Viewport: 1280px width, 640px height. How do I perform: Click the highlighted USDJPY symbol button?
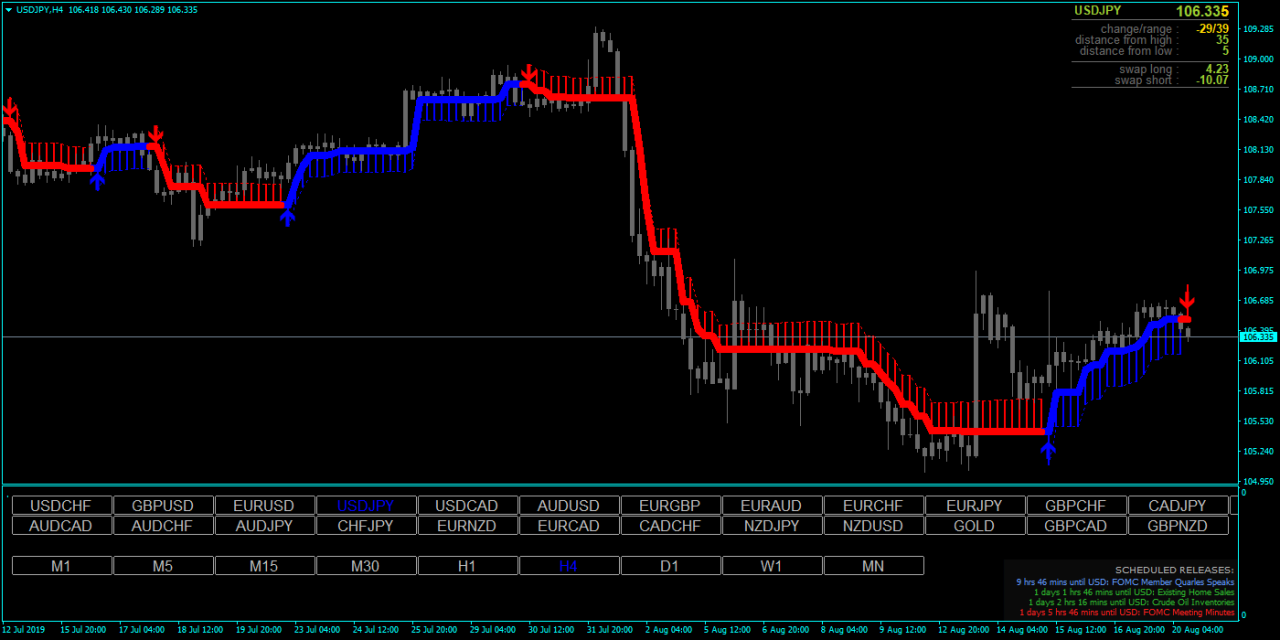(366, 506)
